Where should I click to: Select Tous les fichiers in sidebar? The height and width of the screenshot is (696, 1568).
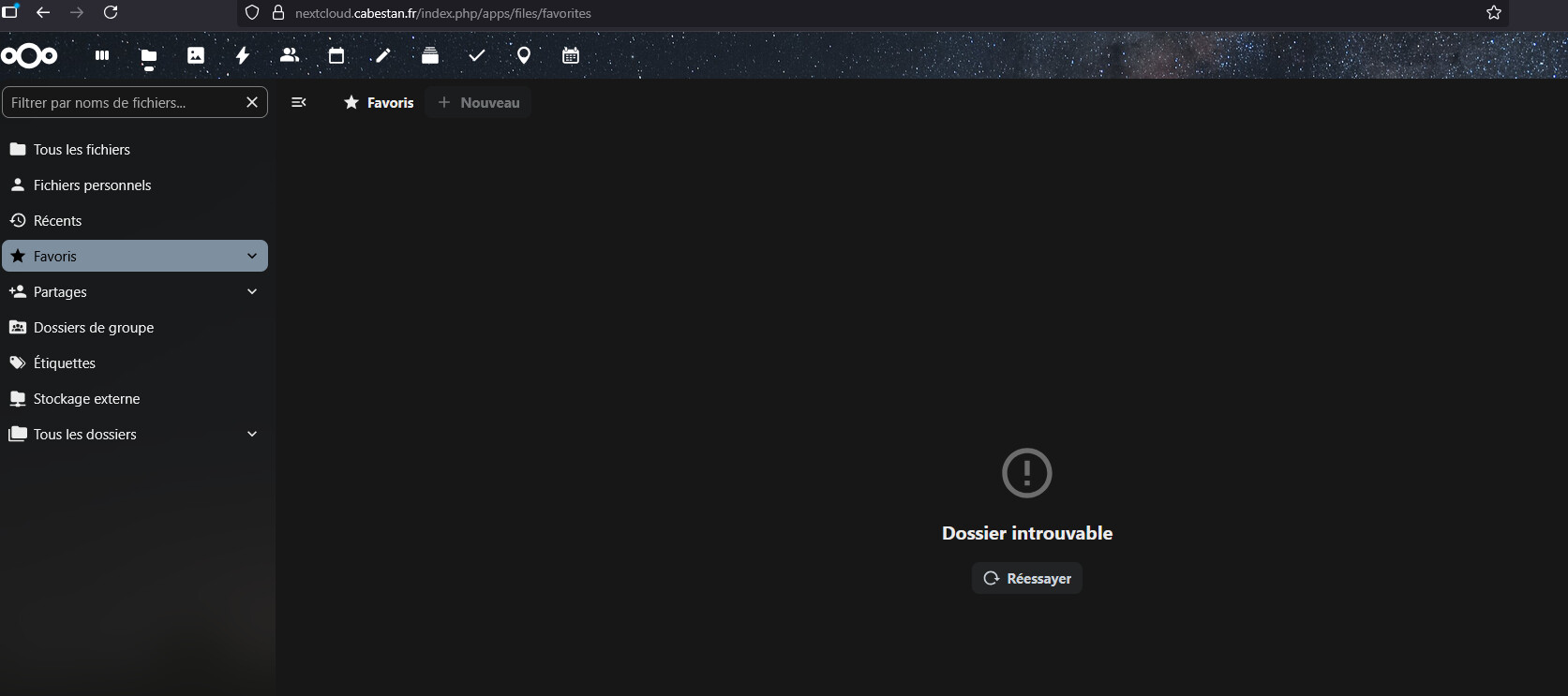[82, 149]
